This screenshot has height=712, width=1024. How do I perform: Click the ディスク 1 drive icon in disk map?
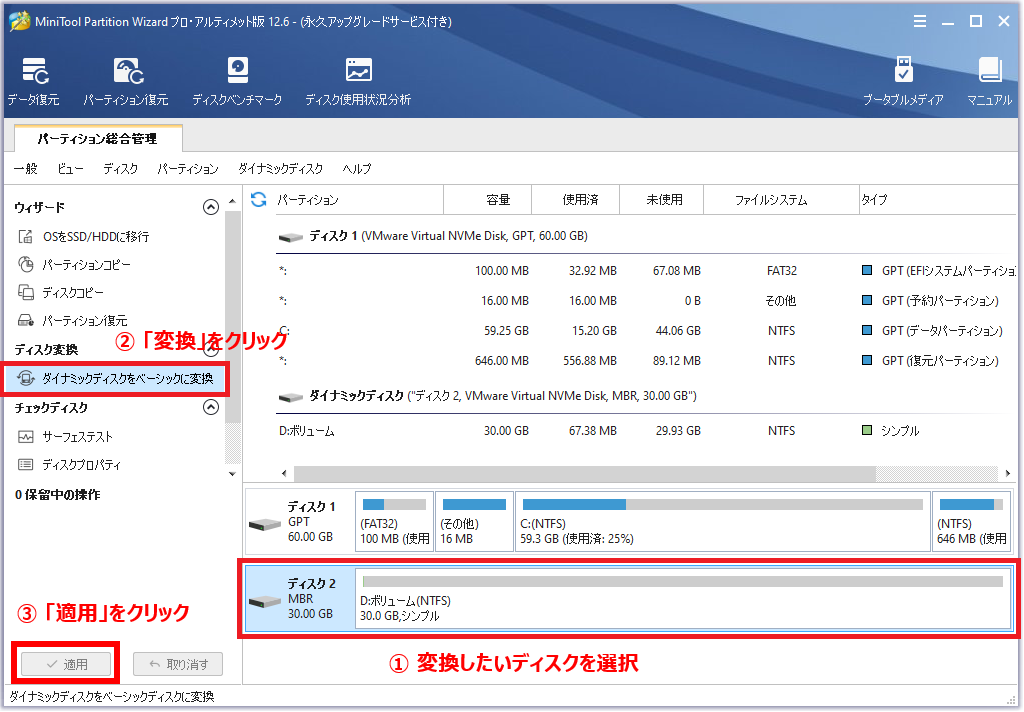[265, 524]
